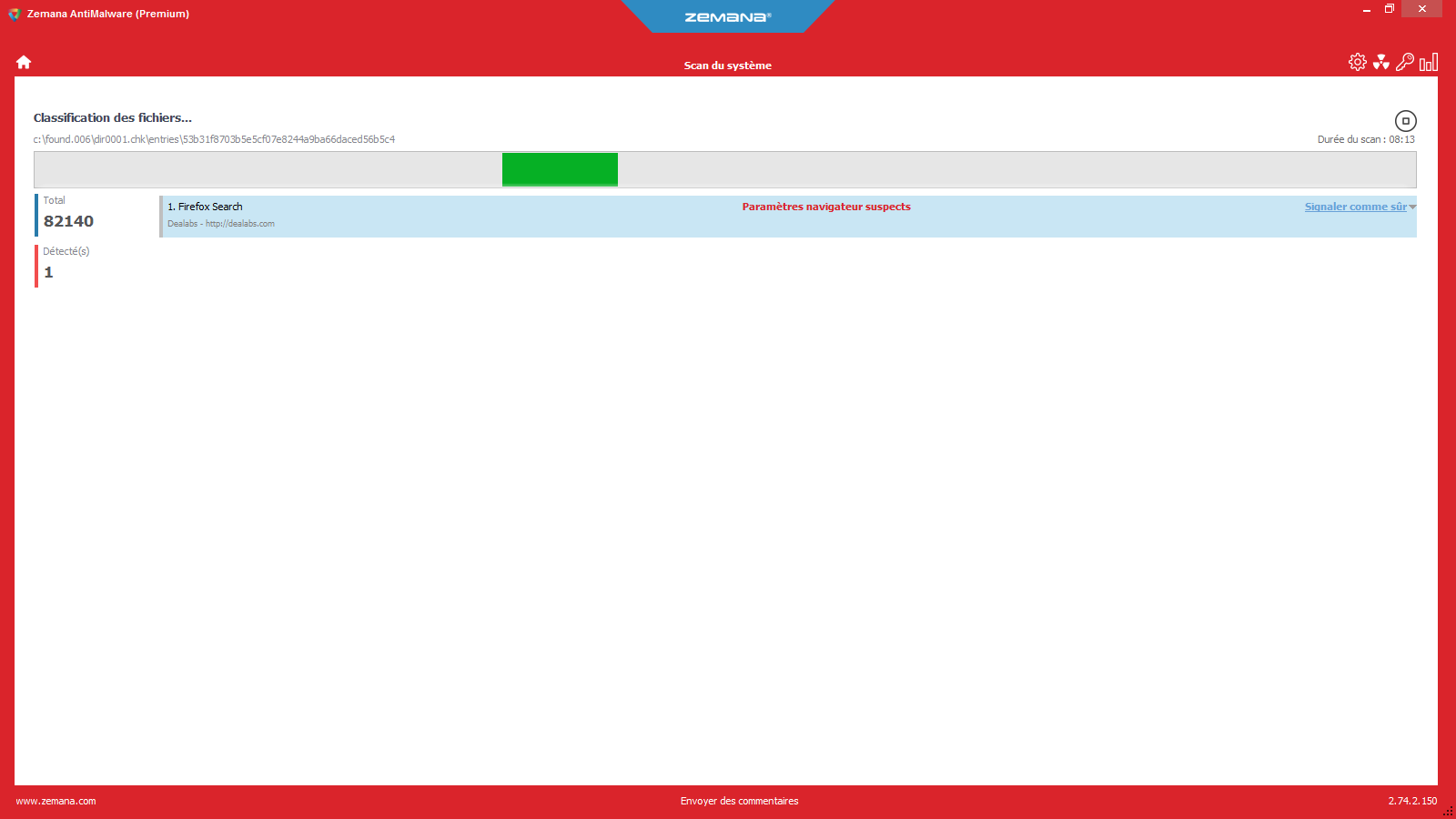Click the Total count 82140
Screen dimensions: 1456x819
click(68, 221)
